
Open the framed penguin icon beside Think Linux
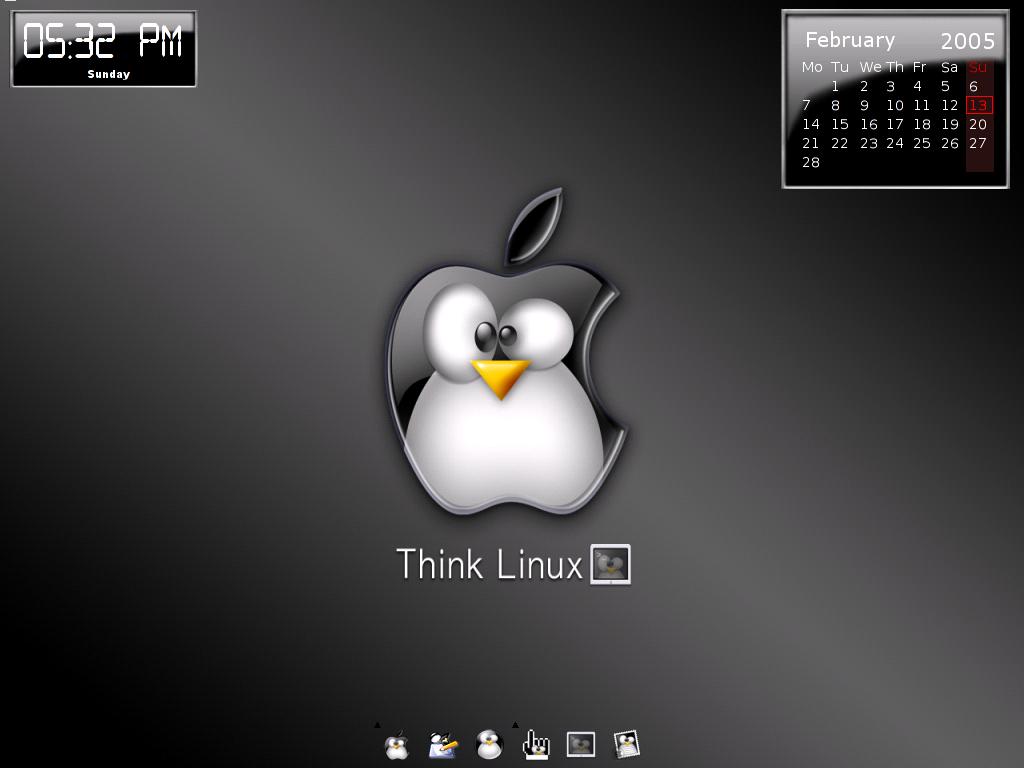coord(611,564)
